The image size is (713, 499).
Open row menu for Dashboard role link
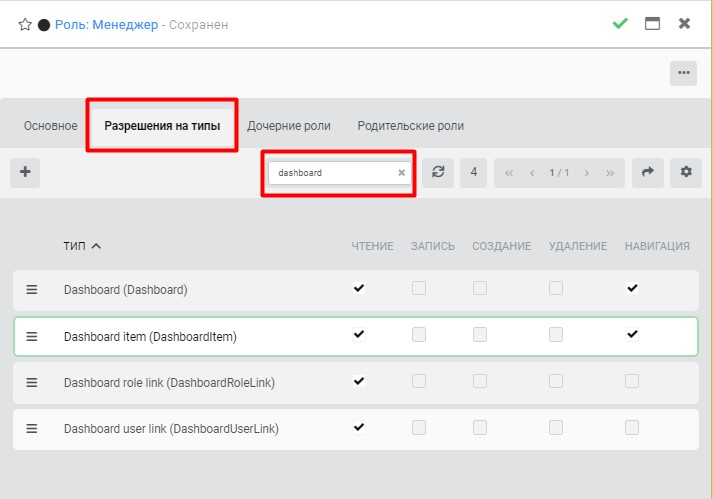pyautogui.click(x=31, y=383)
